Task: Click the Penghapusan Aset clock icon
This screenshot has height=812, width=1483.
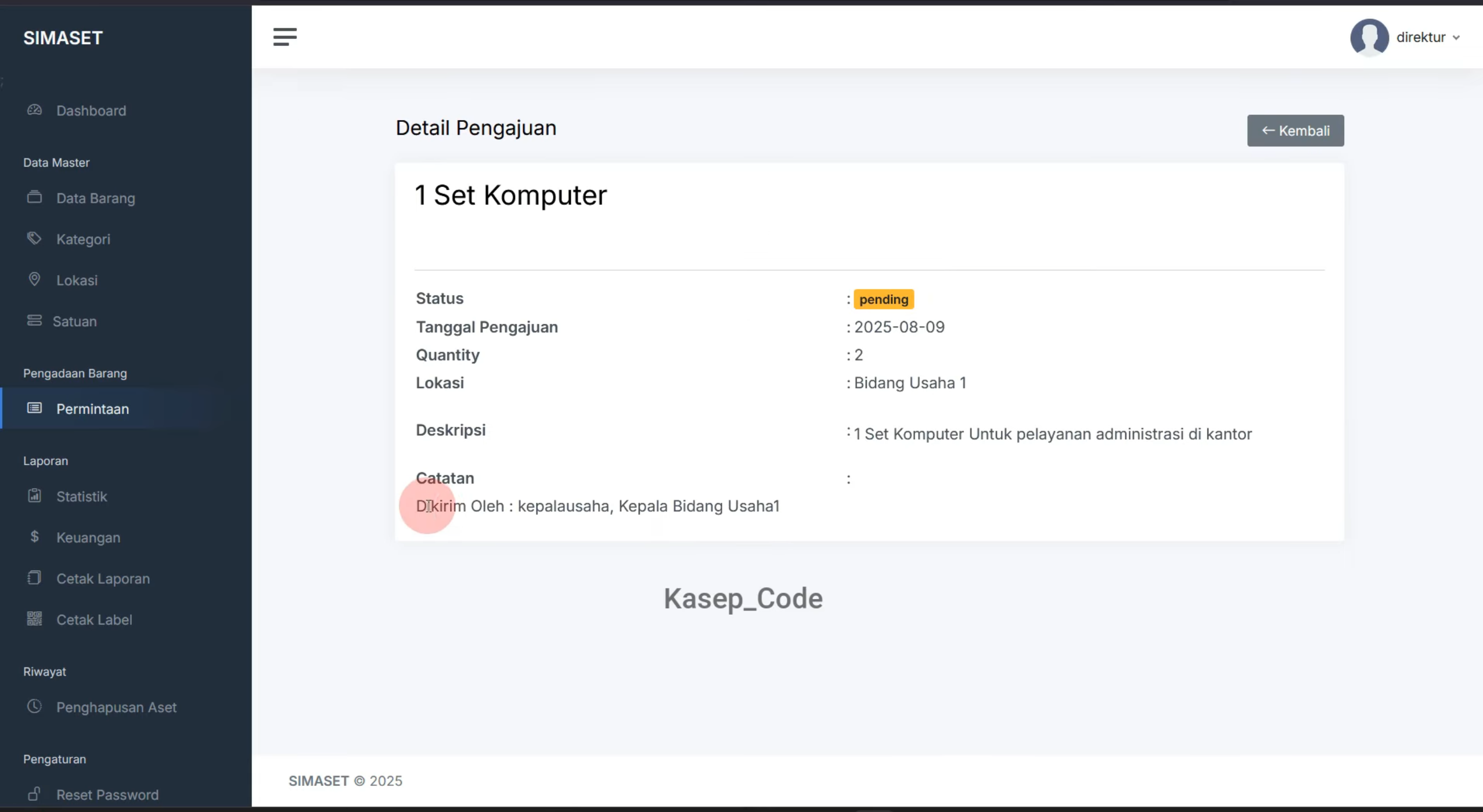Action: tap(34, 706)
